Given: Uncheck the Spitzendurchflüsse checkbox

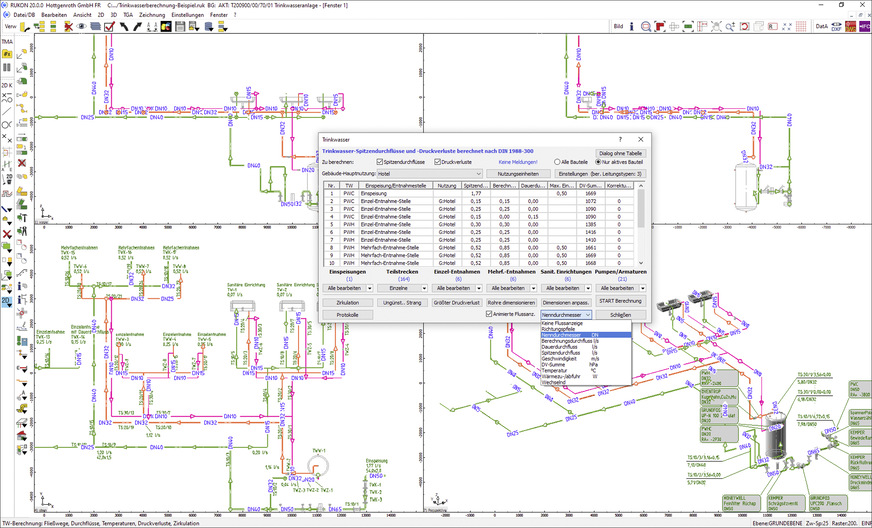Looking at the screenshot, I should click(x=378, y=161).
